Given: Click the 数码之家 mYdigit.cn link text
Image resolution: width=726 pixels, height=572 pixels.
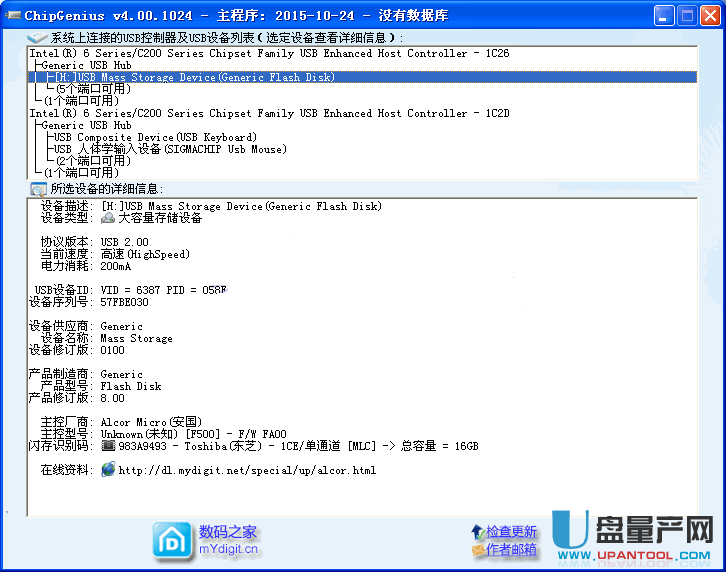Looking at the screenshot, I should click(228, 540).
